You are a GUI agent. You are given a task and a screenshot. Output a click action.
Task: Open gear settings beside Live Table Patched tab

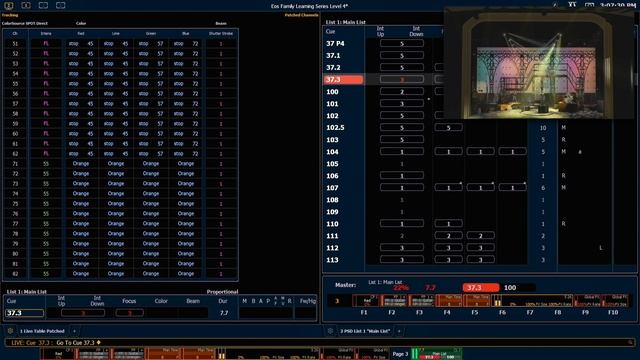point(10,331)
